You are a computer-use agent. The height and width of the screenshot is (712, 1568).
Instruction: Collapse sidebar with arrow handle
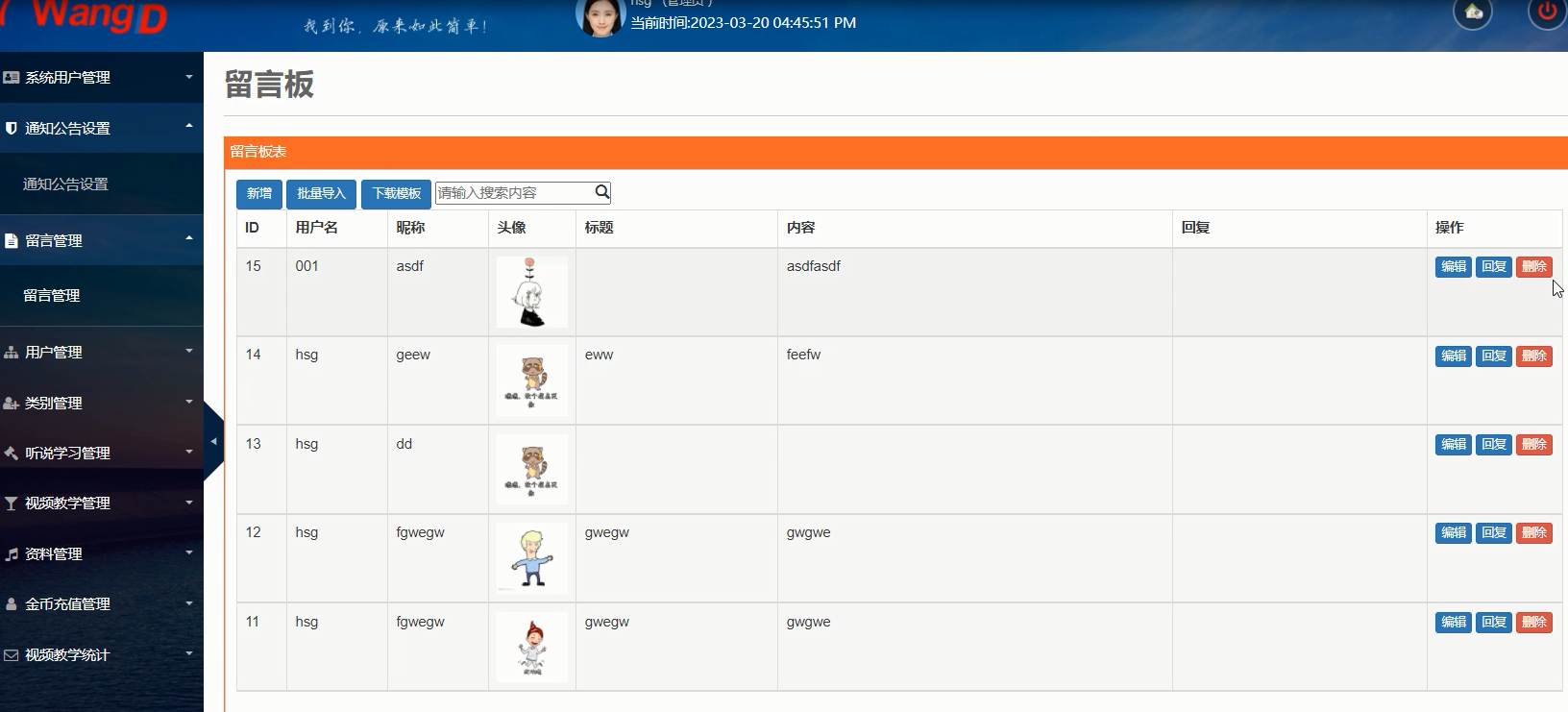(x=213, y=442)
